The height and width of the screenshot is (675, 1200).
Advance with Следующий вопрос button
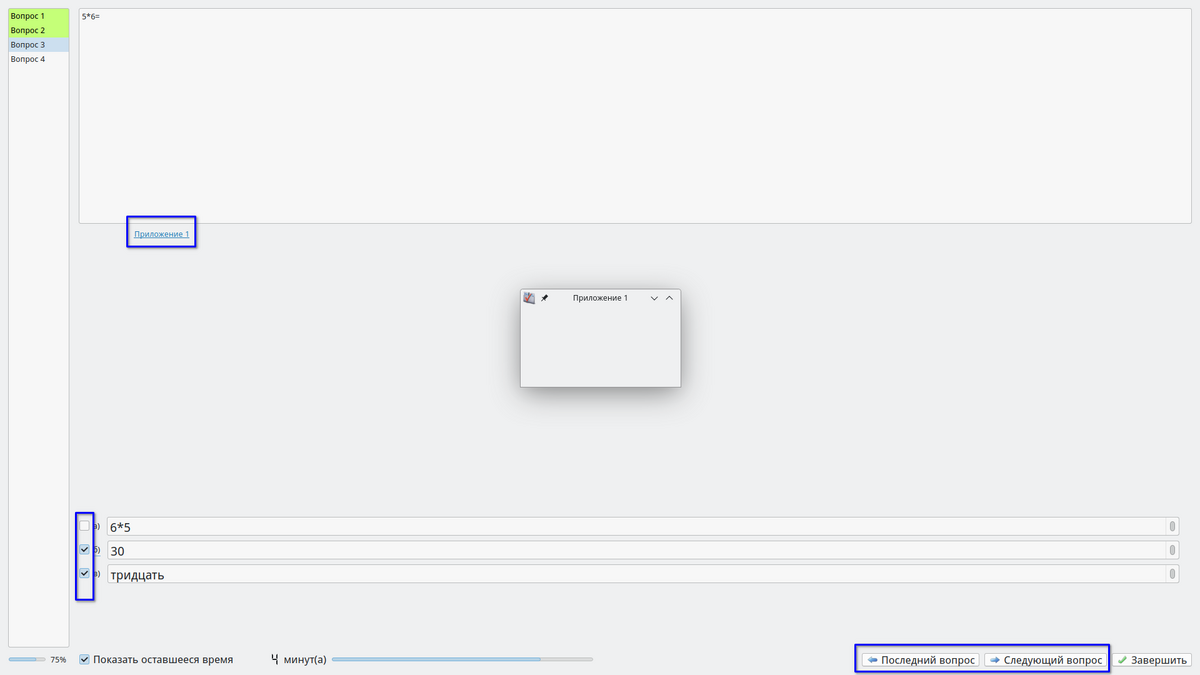[1046, 660]
